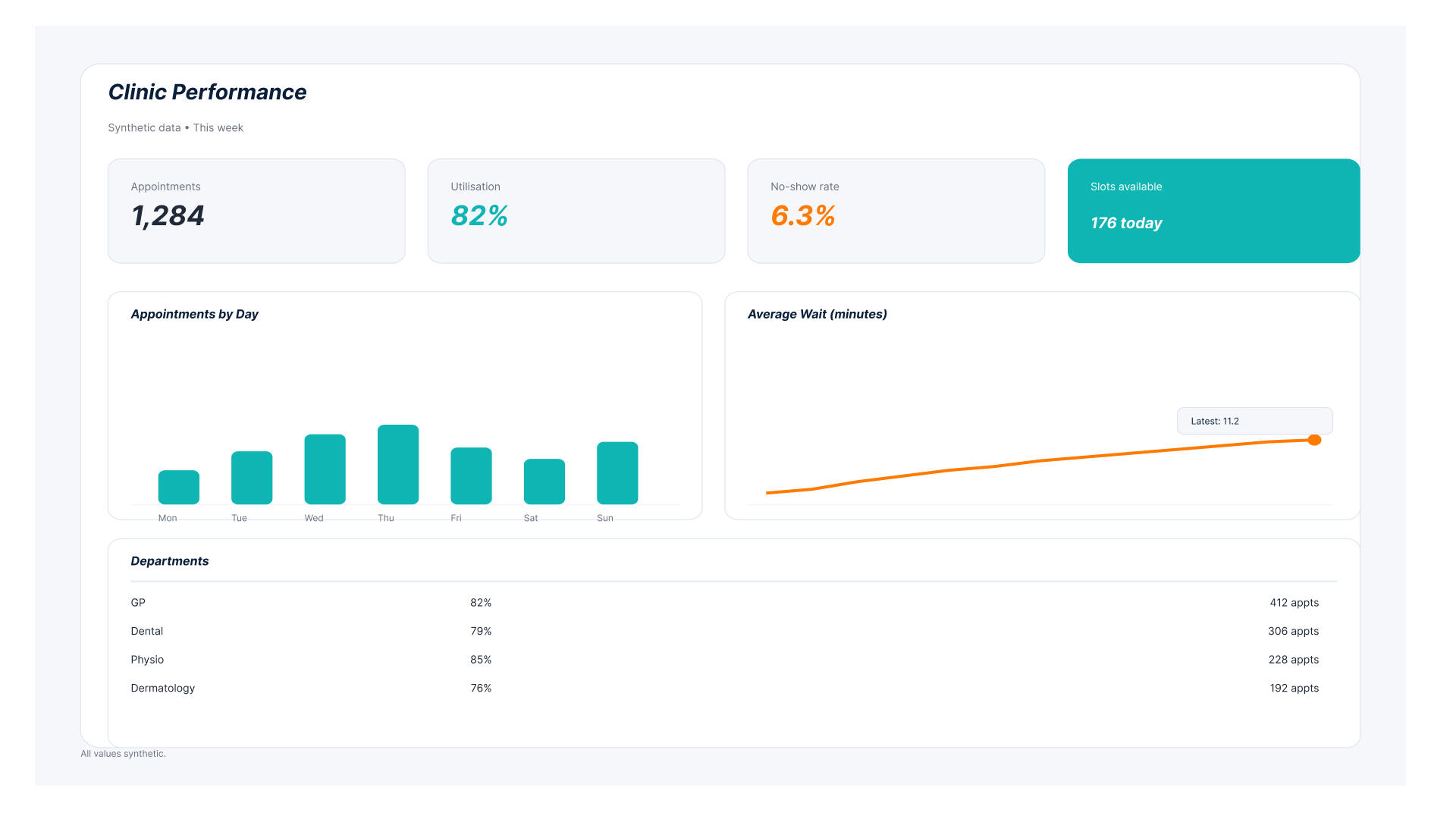Click the Physio department name

(x=147, y=660)
